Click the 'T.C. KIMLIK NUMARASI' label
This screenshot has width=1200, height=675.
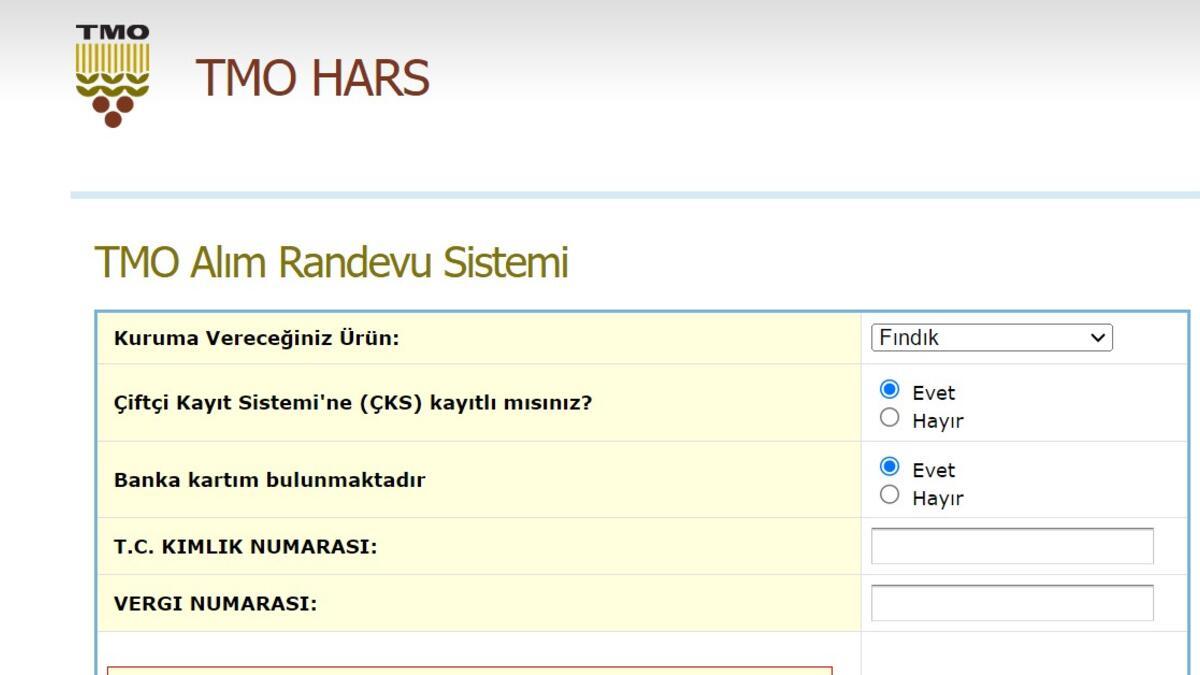click(245, 547)
